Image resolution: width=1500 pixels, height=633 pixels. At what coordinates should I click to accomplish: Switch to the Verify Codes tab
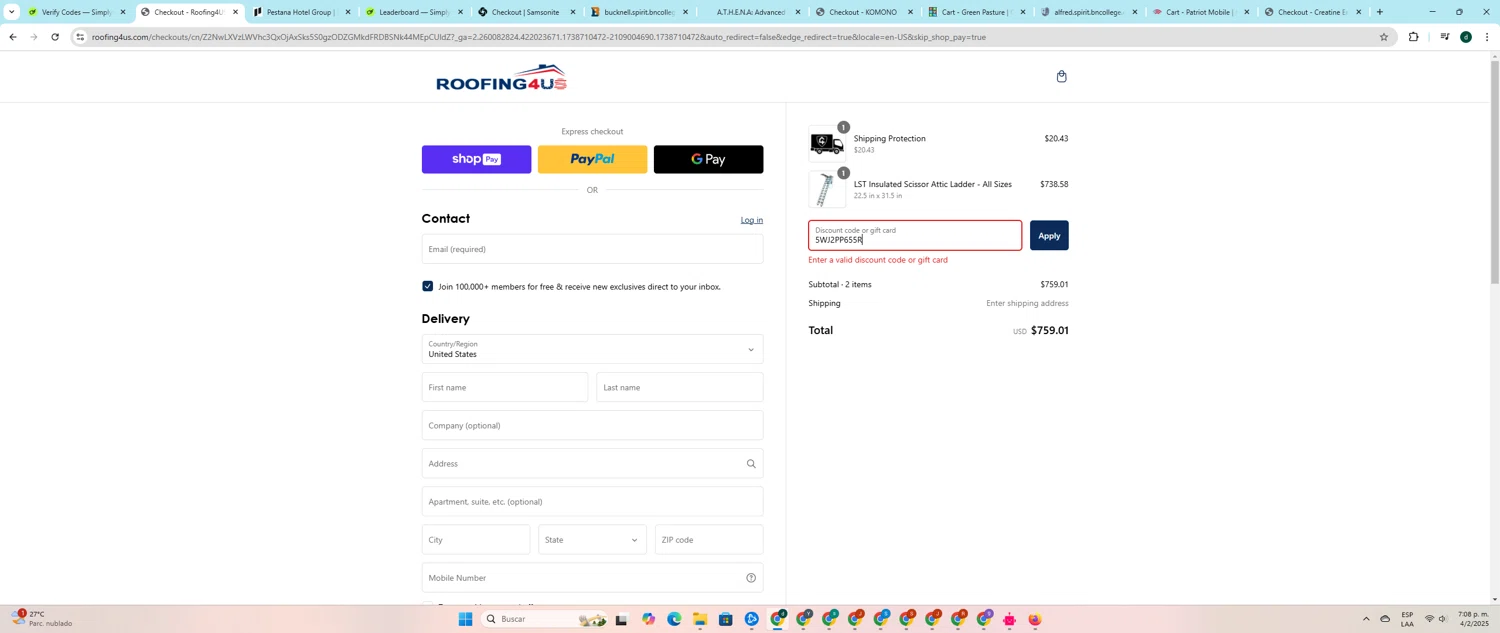76,12
